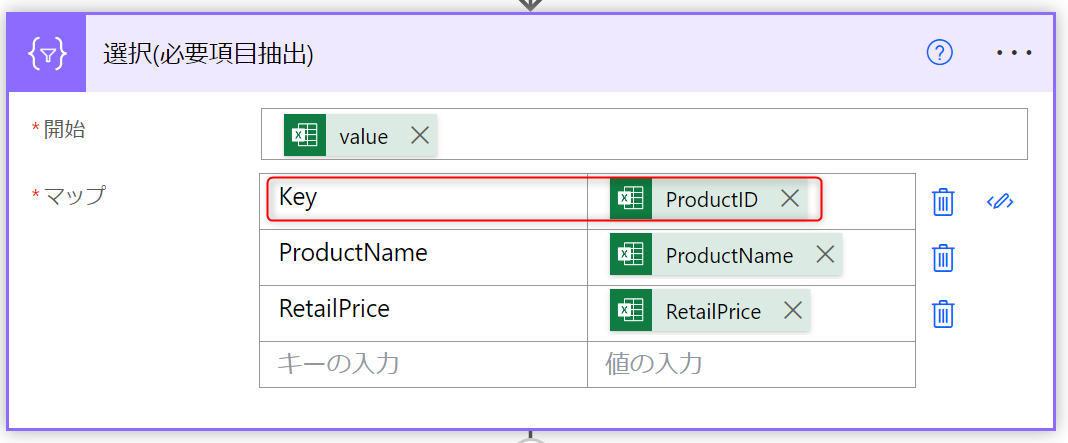Remove the ProductID token in Key row
This screenshot has width=1068, height=443.
click(x=789, y=199)
